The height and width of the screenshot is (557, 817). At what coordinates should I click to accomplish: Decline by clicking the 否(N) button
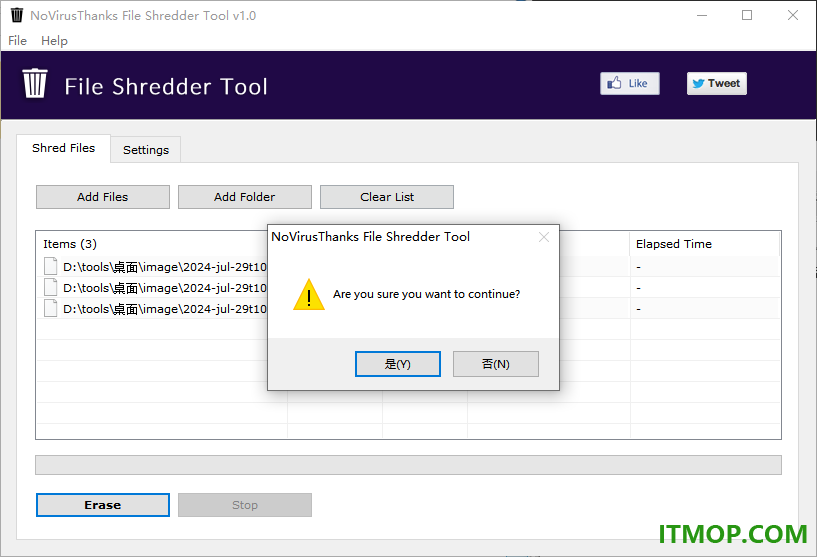[x=496, y=364]
